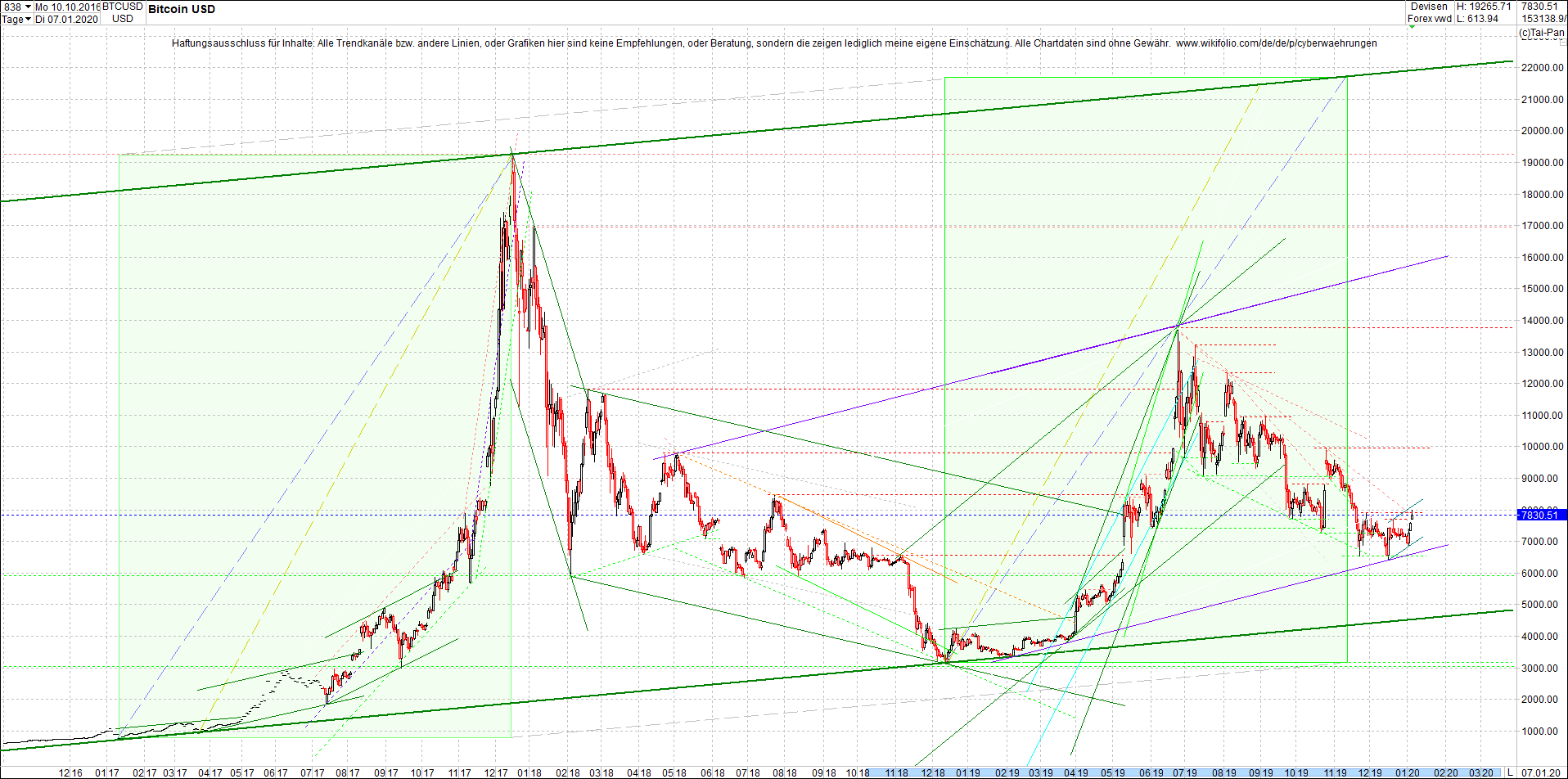This screenshot has height=779, width=1568.
Task: Select the H: 19265.71 high value cell
Action: pyautogui.click(x=1485, y=7)
